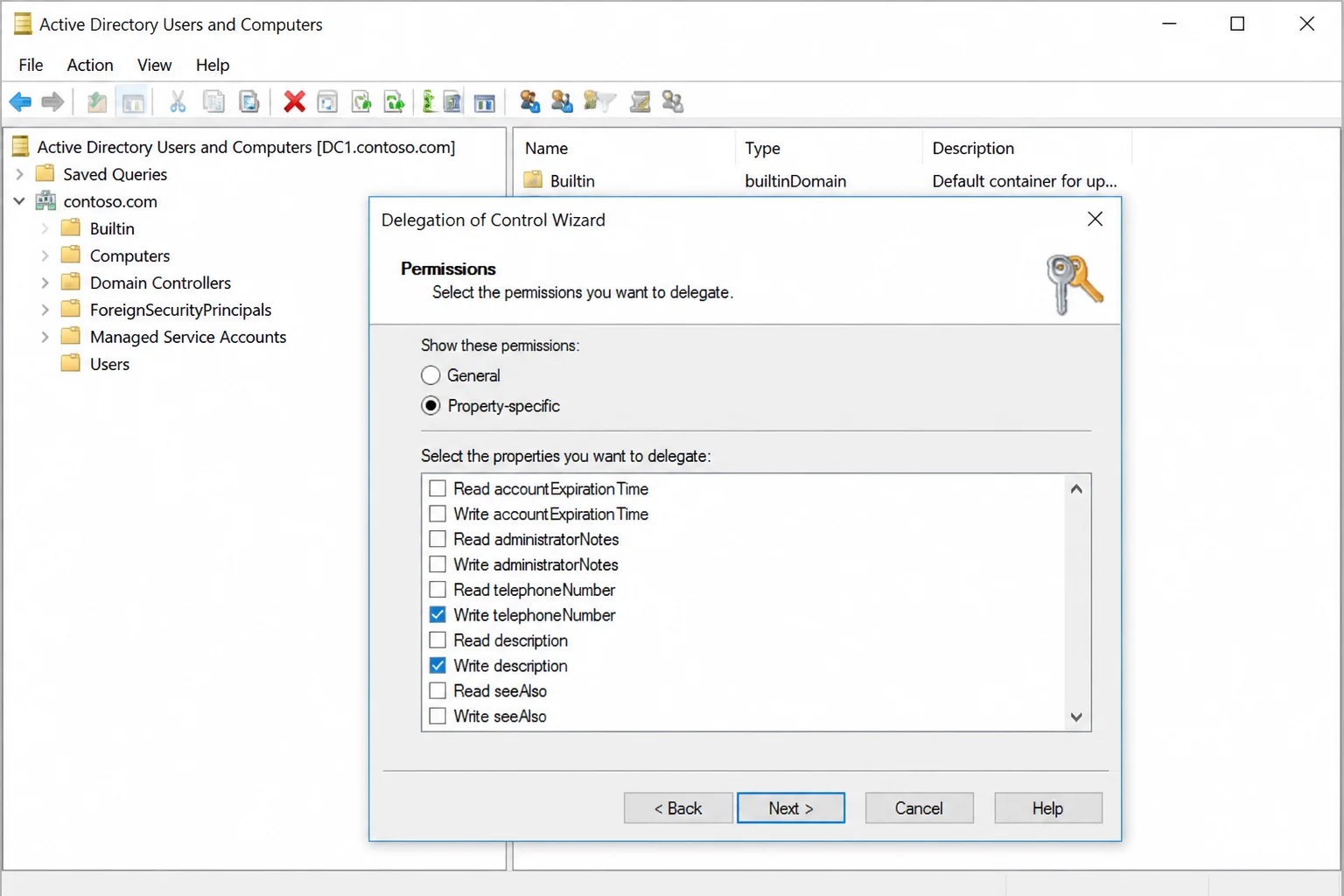Image resolution: width=1344 pixels, height=896 pixels.
Task: Click the < Back wizard button
Action: point(678,808)
